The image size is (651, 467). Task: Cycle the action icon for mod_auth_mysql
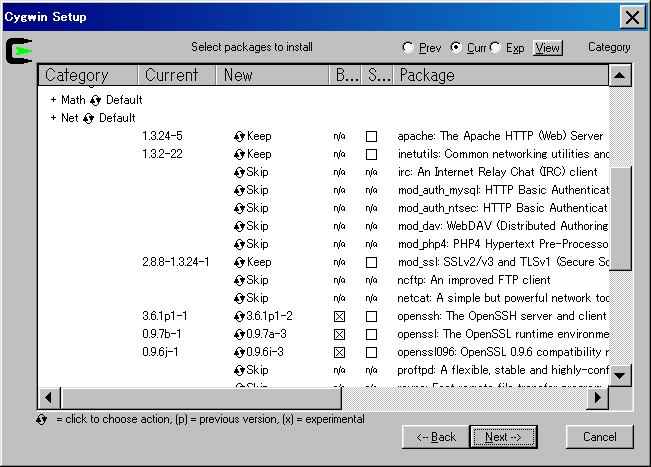(x=239, y=191)
